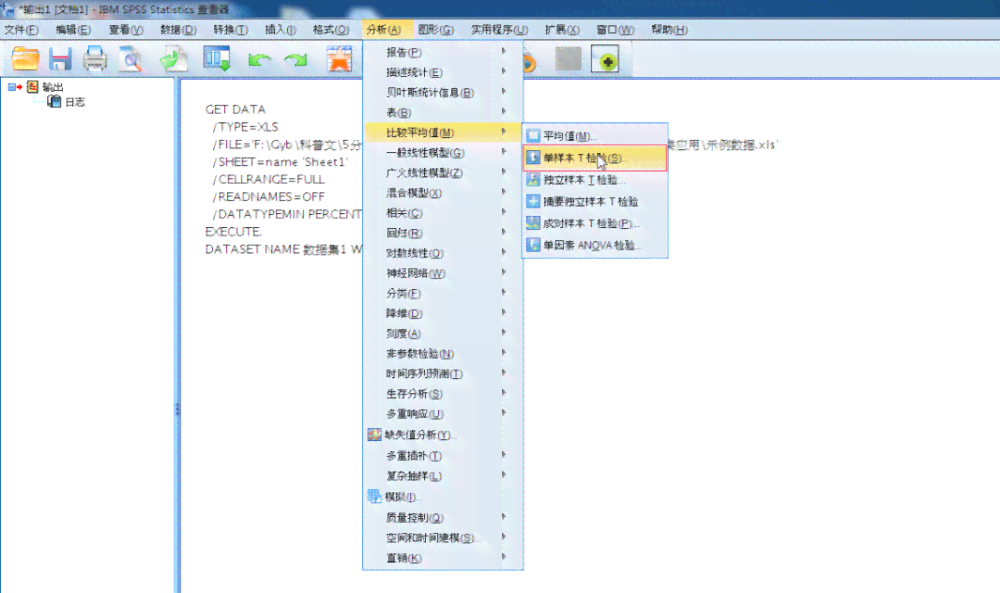
Task: Select 直销(K) menu entry
Action: [x=443, y=558]
